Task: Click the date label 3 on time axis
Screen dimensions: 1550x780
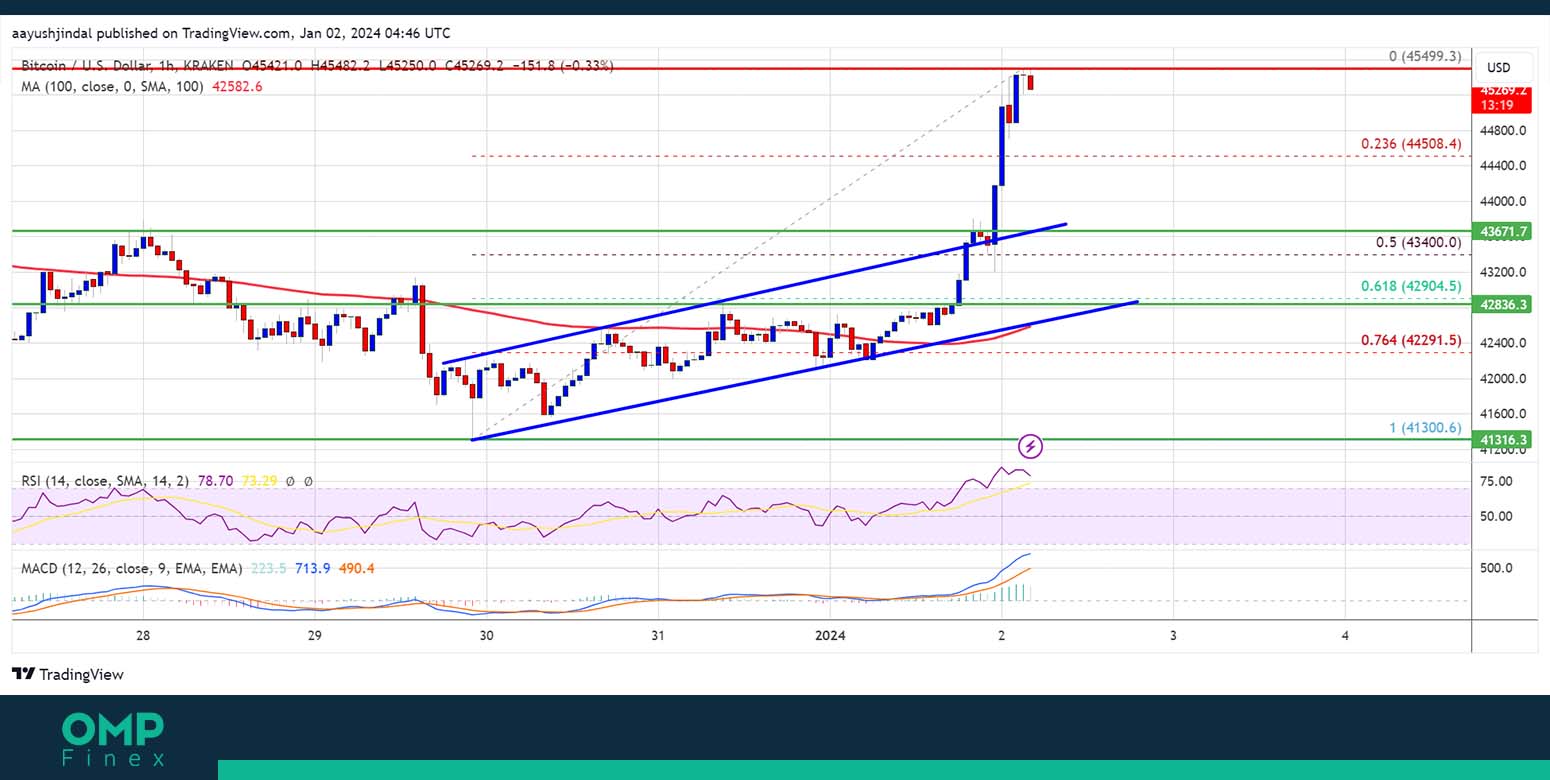Action: pyautogui.click(x=1173, y=635)
